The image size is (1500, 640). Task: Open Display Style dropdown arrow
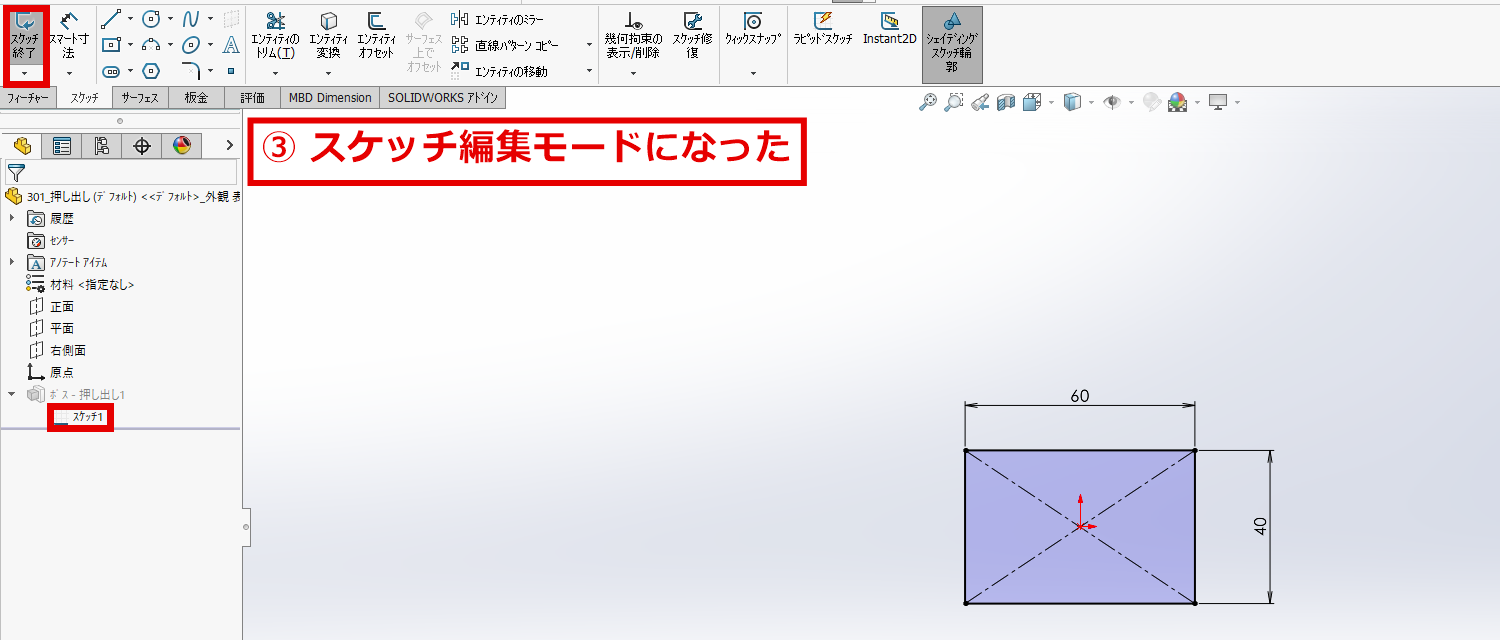1091,102
